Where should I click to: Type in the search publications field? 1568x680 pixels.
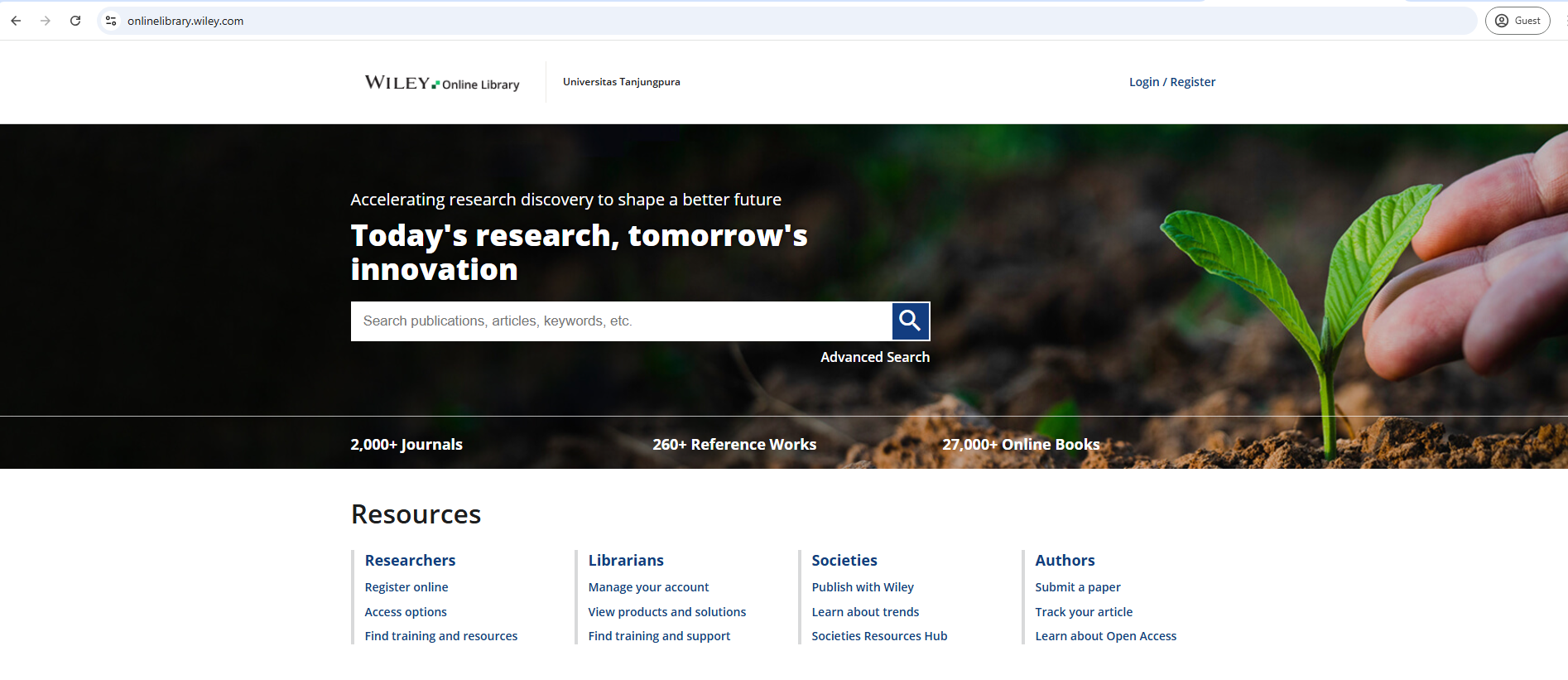[621, 321]
